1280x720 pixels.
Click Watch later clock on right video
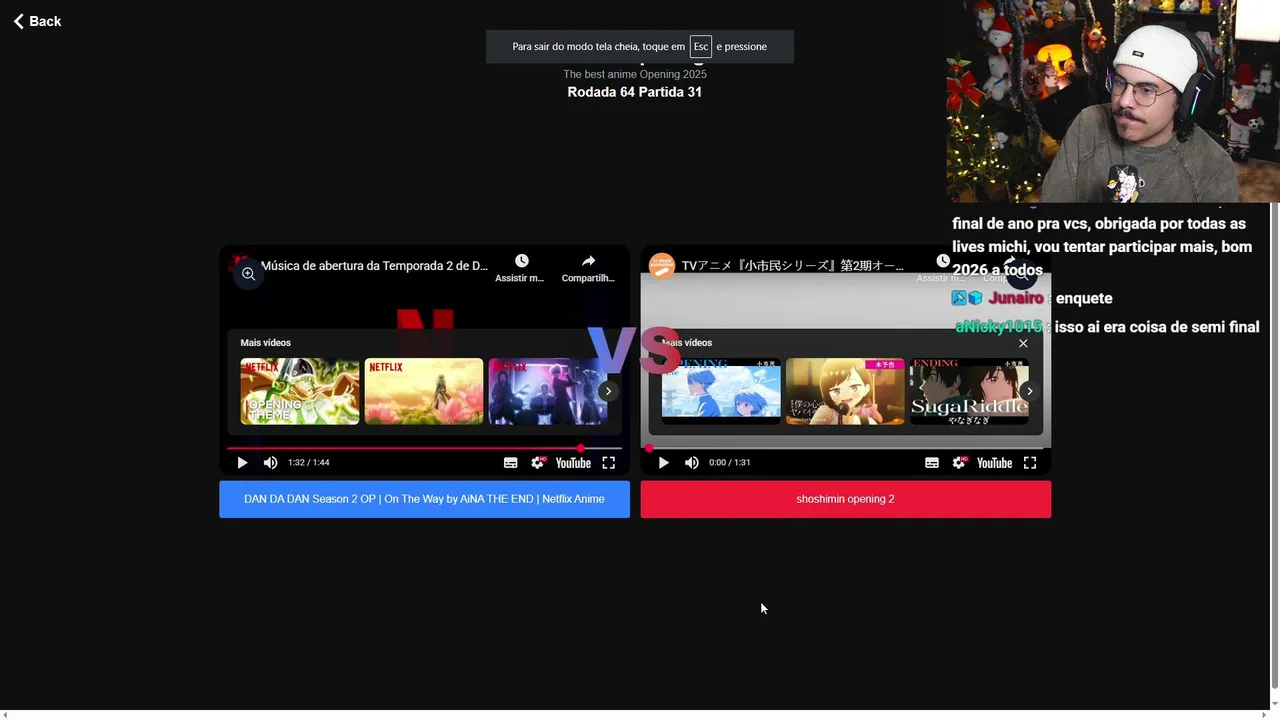(x=942, y=261)
